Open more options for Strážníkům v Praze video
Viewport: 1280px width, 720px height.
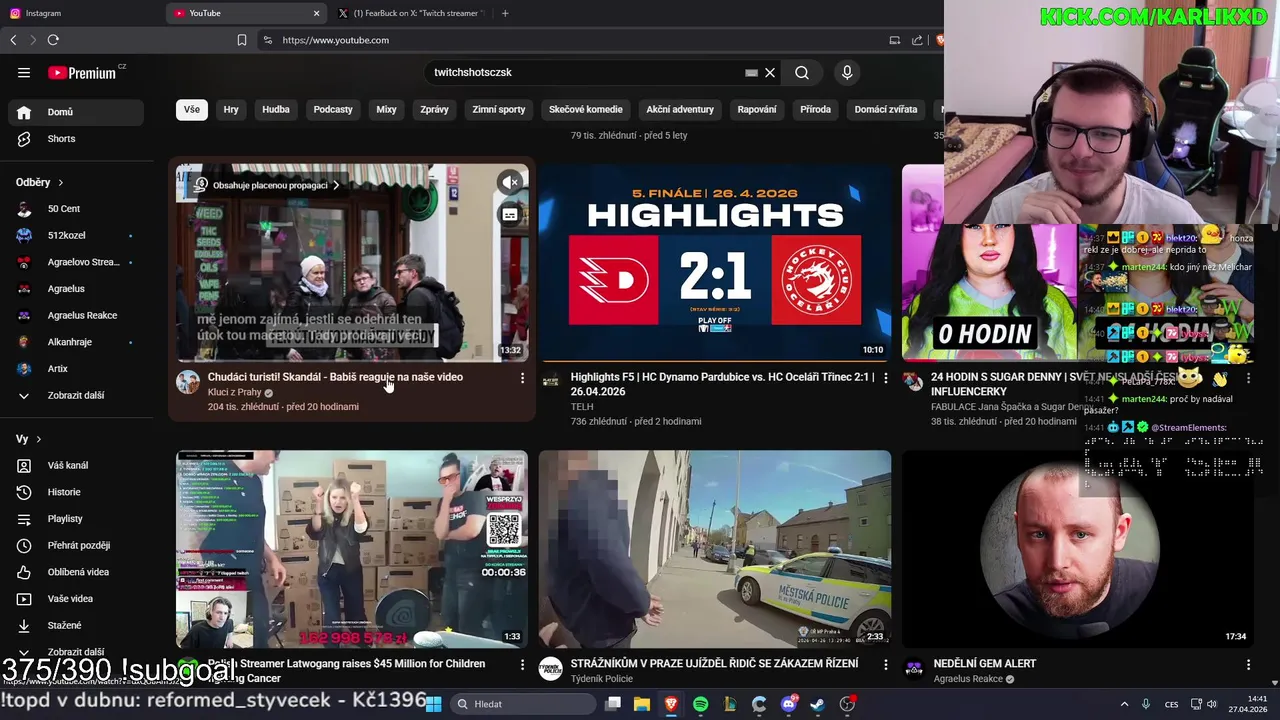tap(885, 665)
